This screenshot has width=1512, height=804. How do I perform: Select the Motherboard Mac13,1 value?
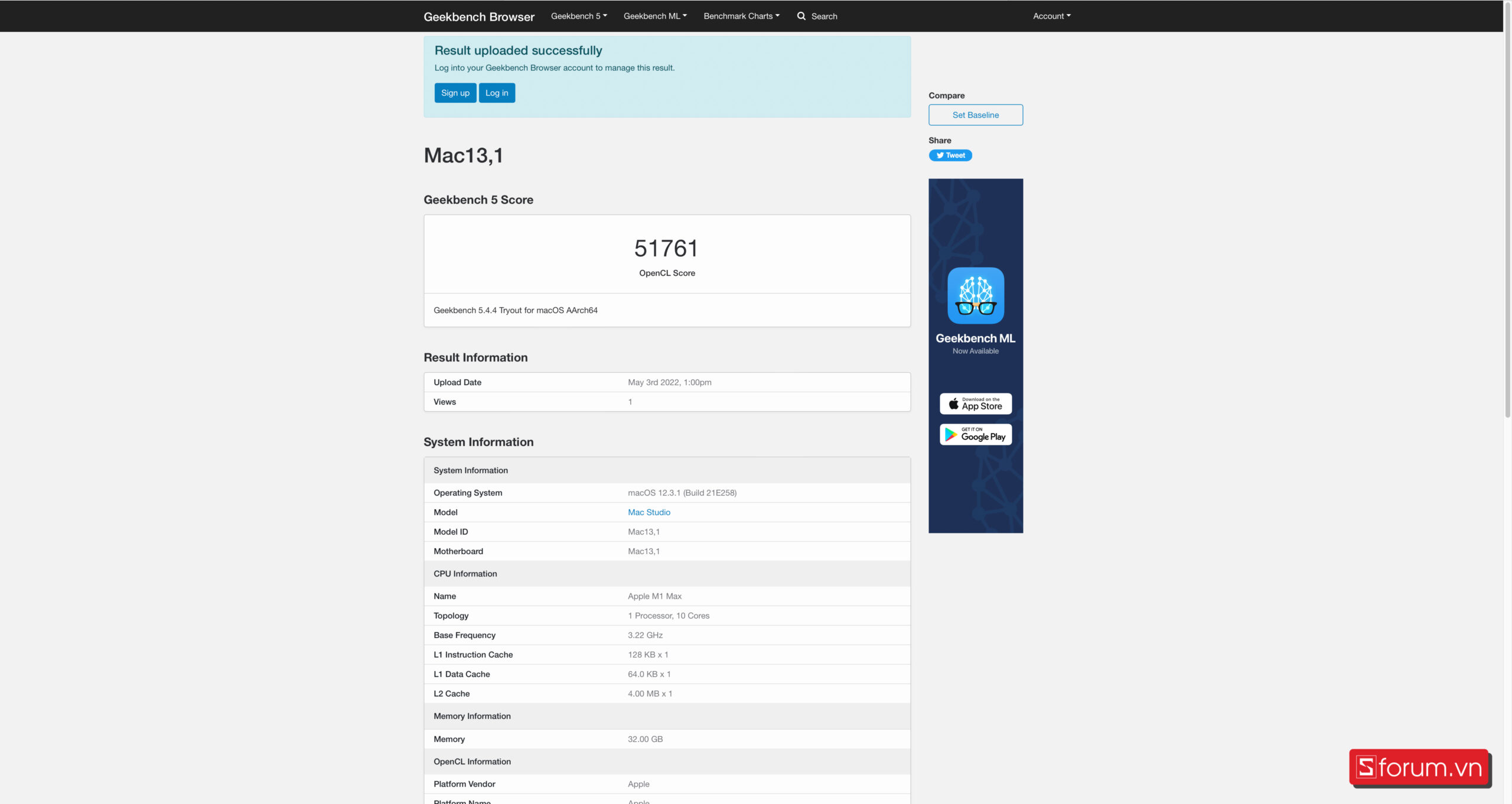644,551
